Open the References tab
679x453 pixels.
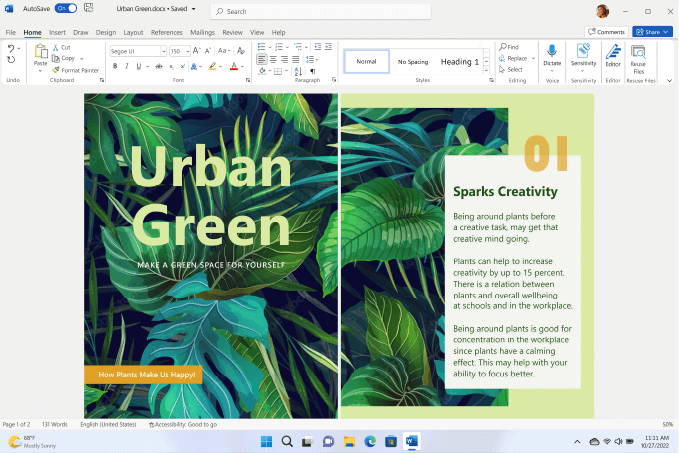coord(166,32)
